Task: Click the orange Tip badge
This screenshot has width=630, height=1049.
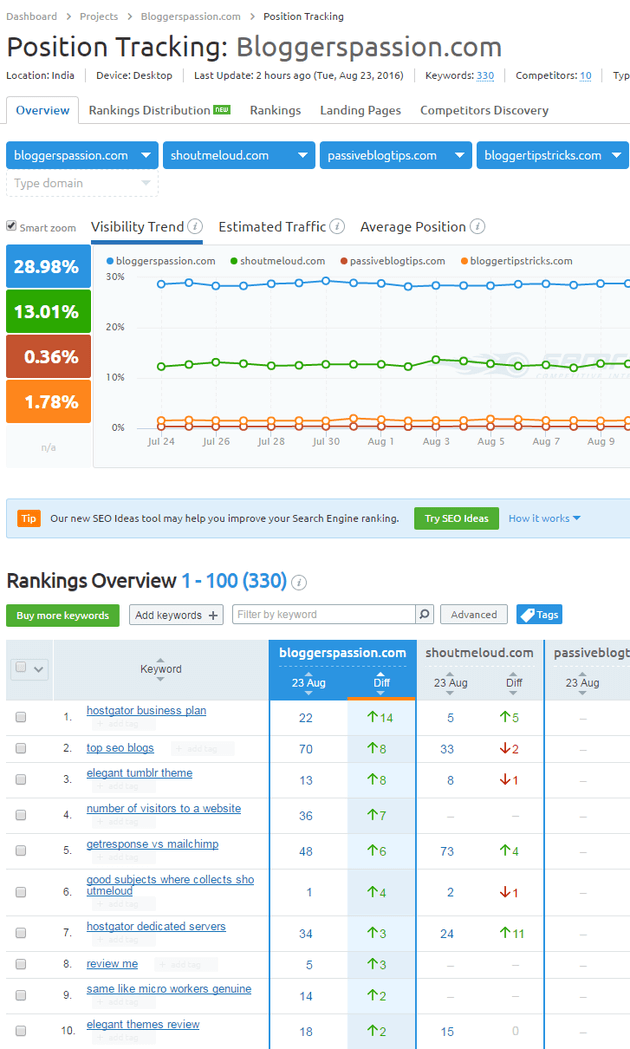Action: coord(29,518)
